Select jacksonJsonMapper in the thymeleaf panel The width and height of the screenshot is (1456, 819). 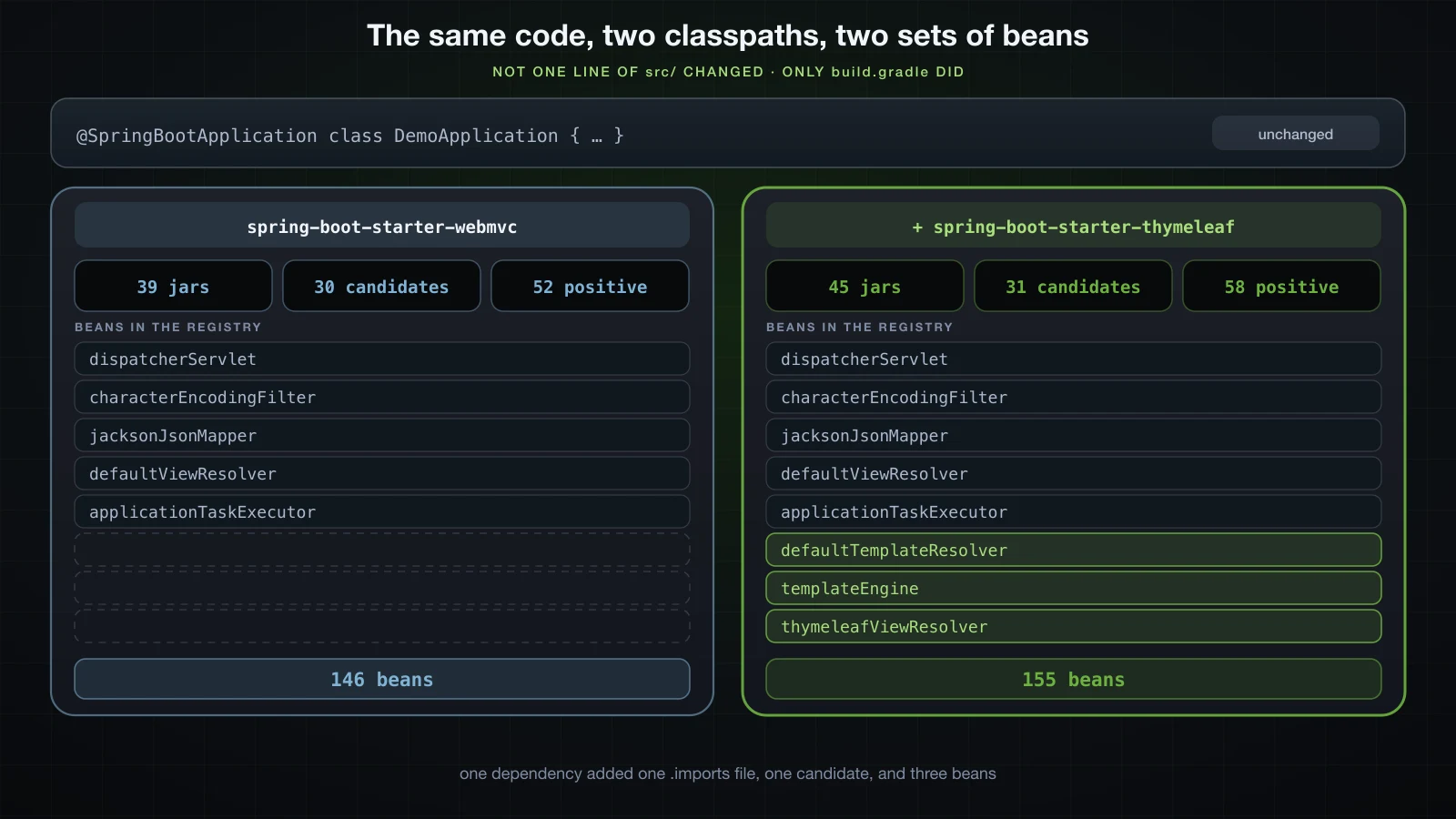click(1074, 435)
